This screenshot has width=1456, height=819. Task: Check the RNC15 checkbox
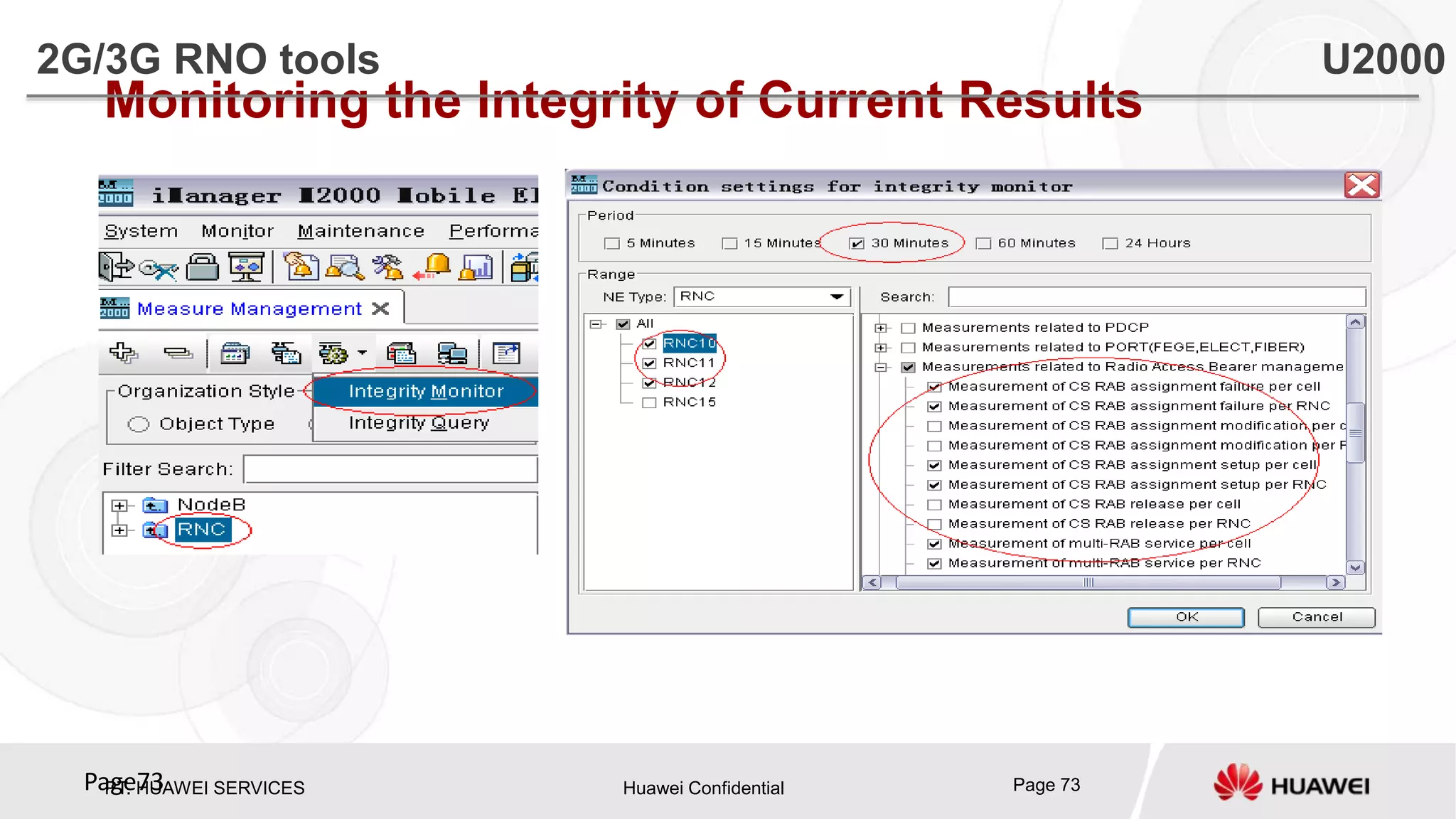coord(649,403)
